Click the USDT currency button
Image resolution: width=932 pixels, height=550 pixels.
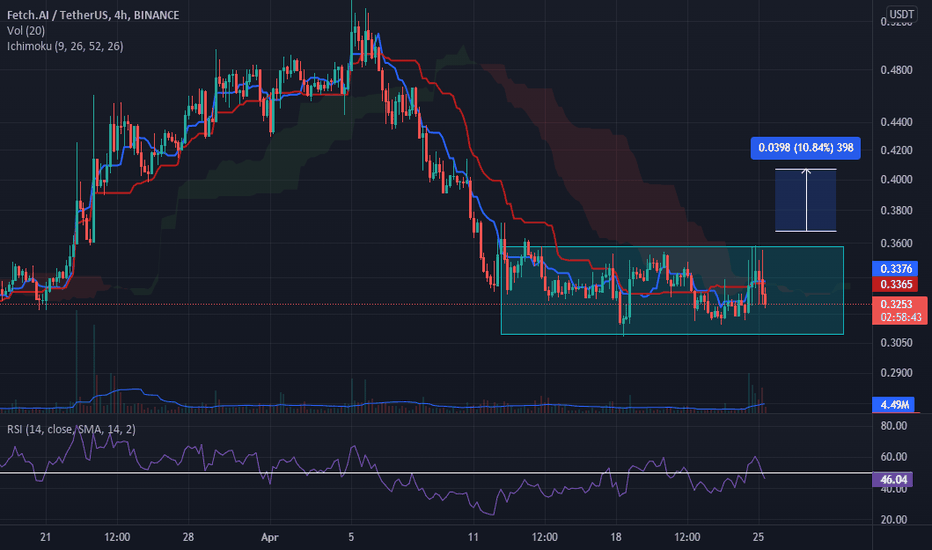pyautogui.click(x=901, y=14)
